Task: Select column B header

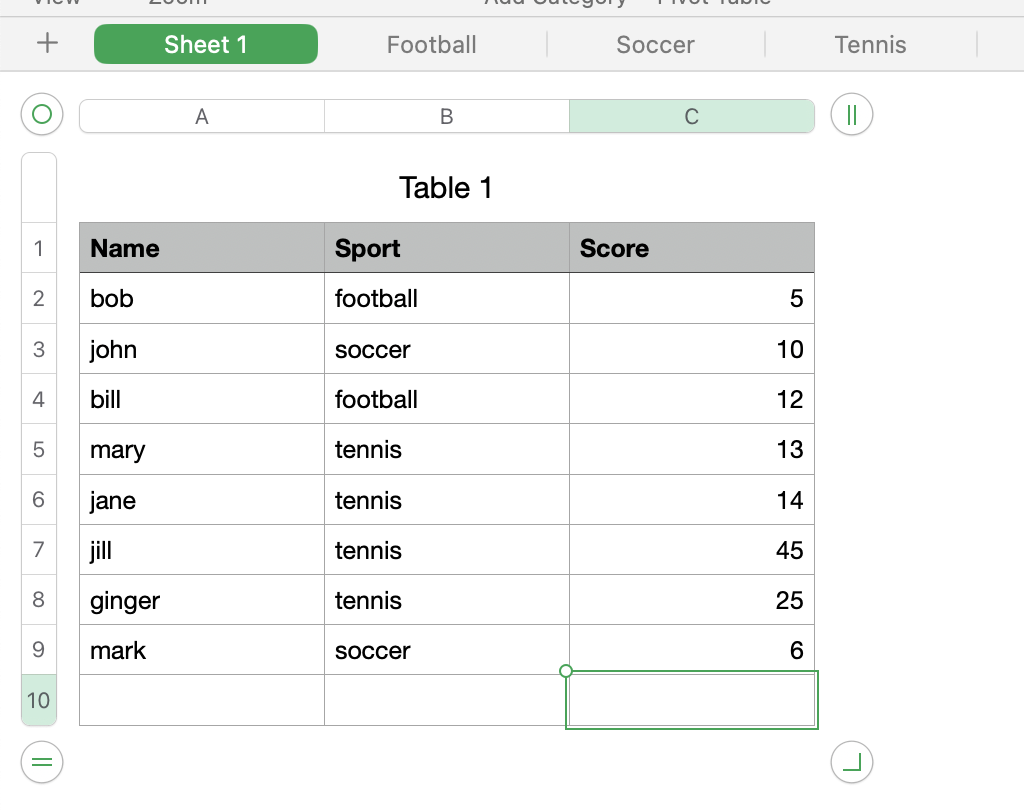Action: pos(447,117)
